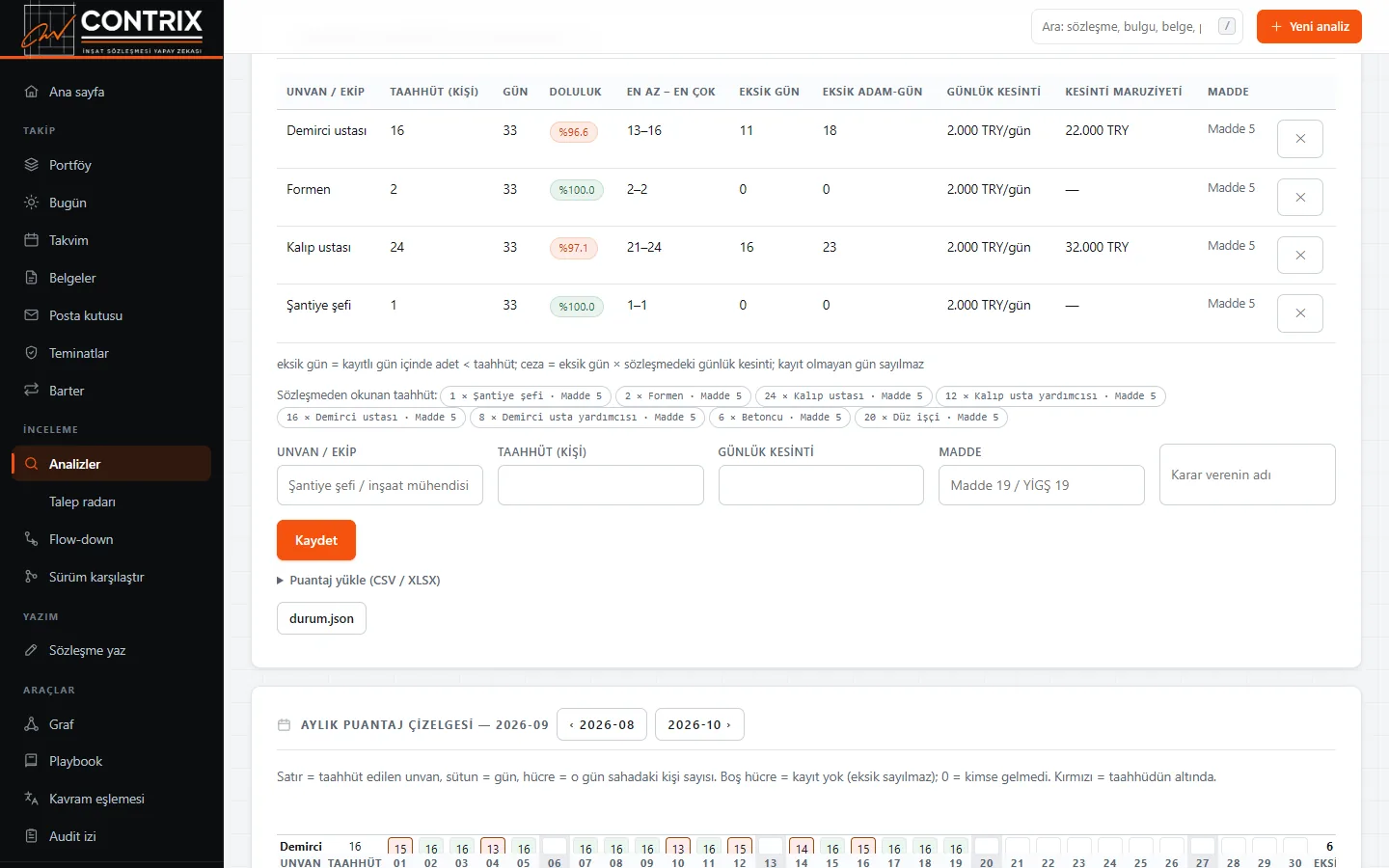Click the Sözleşme yaz pencil icon
This screenshot has width=1389, height=868.
31,650
